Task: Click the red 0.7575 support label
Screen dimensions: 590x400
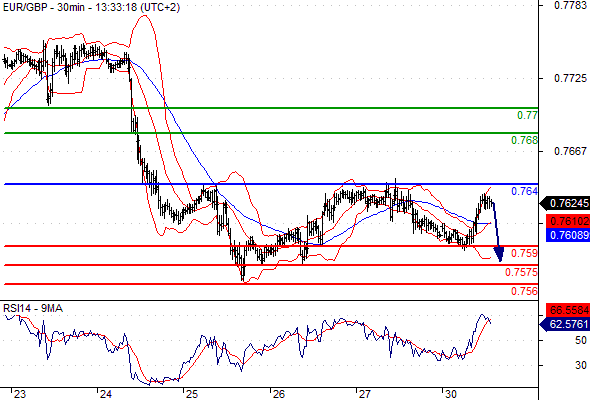Action: pyautogui.click(x=521, y=272)
